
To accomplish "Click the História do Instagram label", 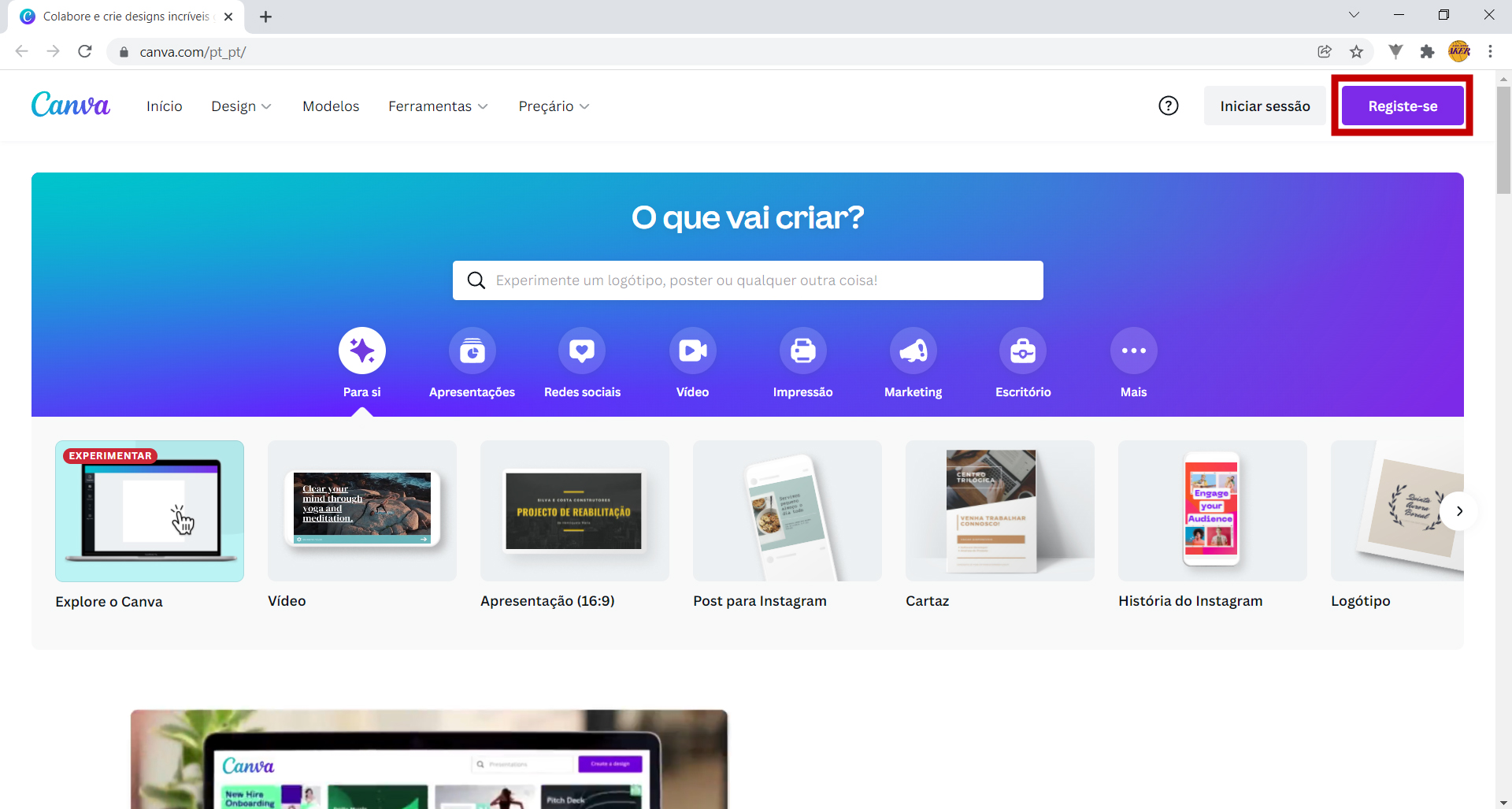I will 1191,601.
